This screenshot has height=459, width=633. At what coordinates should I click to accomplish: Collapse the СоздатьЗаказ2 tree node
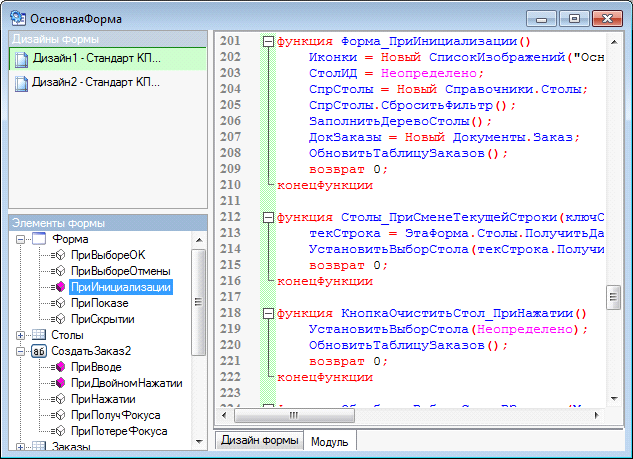point(20,351)
